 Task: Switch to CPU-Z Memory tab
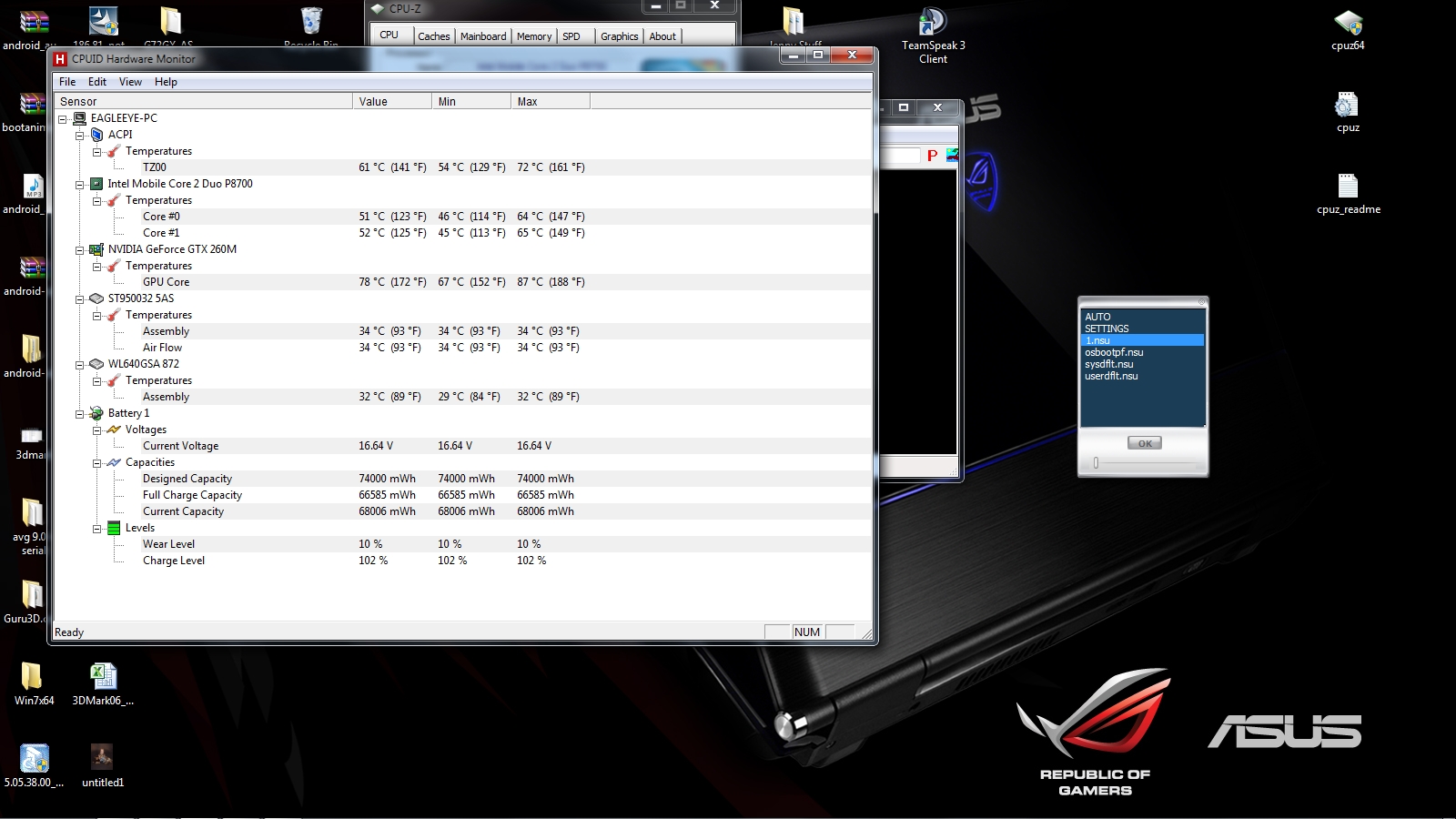534,36
